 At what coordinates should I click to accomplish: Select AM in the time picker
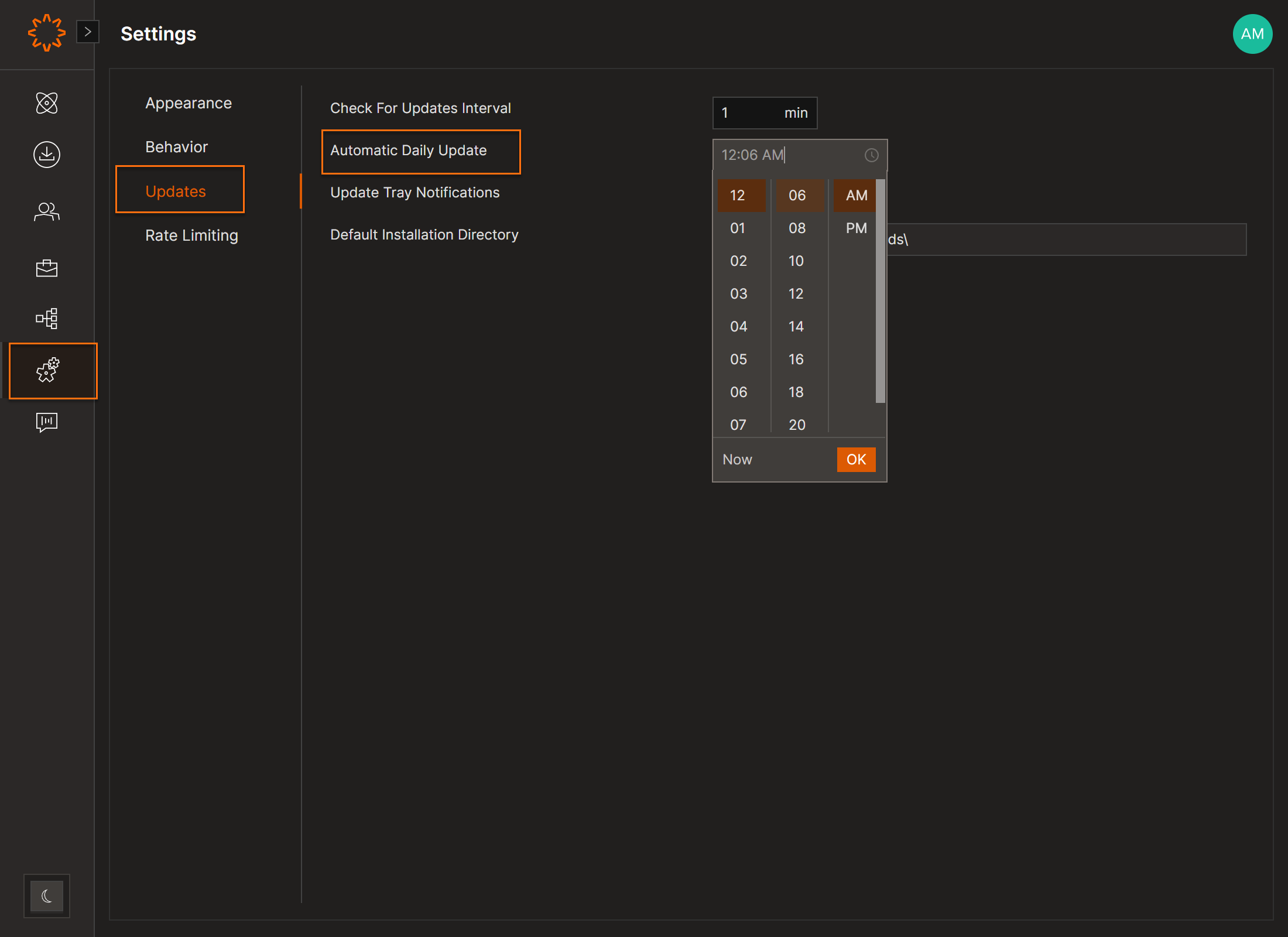pyautogui.click(x=856, y=195)
